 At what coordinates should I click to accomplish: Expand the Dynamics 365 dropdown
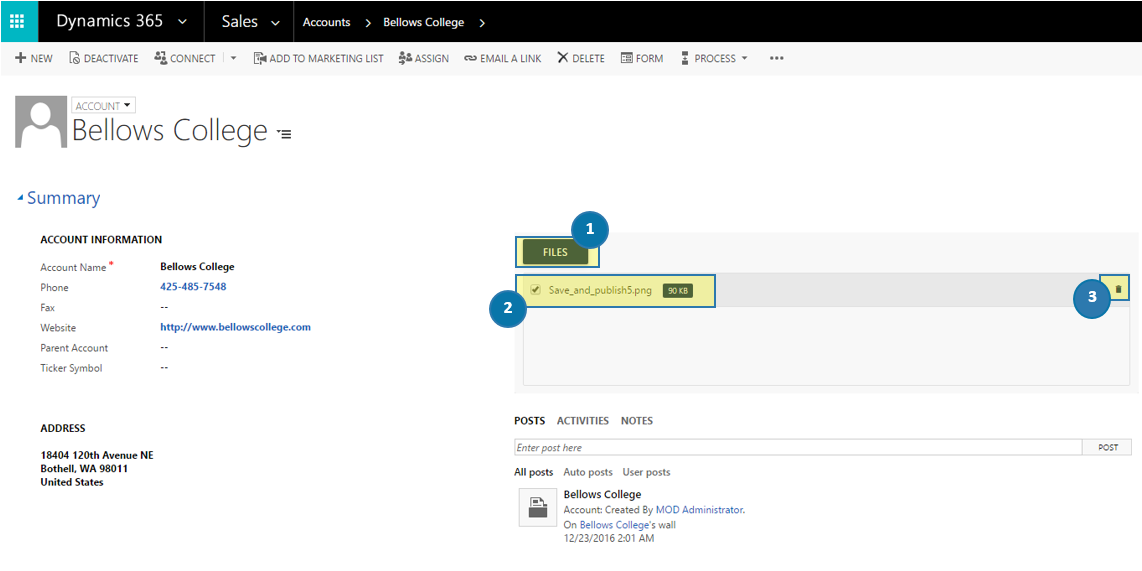(x=181, y=22)
